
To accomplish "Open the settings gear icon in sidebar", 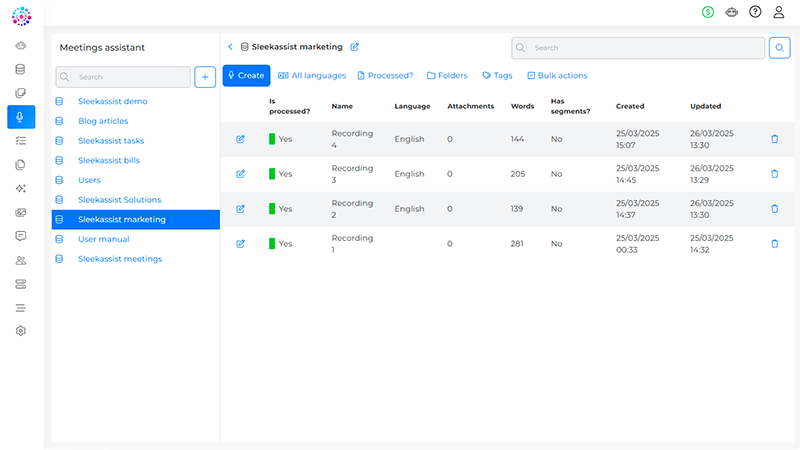I will tap(20, 331).
